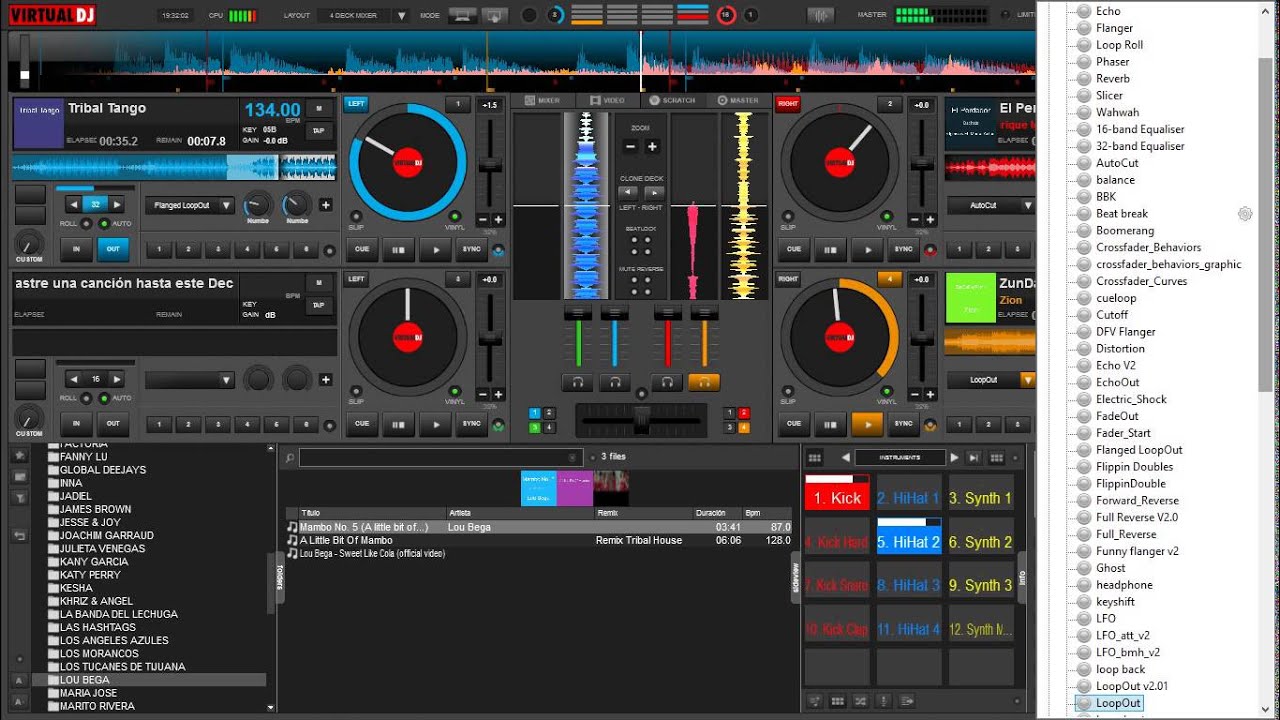Screen dimensions: 1280x720
Task: Trigger hot cue 1 on deck 1
Action: pyautogui.click(x=157, y=250)
